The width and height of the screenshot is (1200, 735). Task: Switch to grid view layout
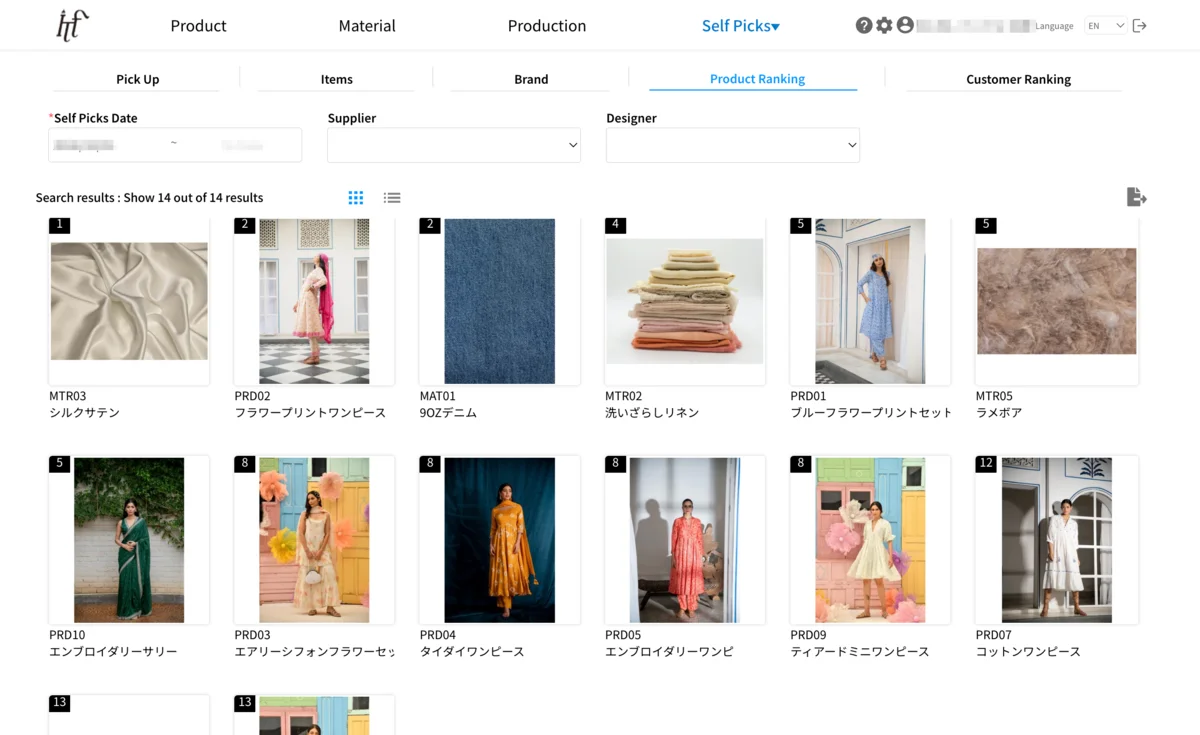point(356,198)
